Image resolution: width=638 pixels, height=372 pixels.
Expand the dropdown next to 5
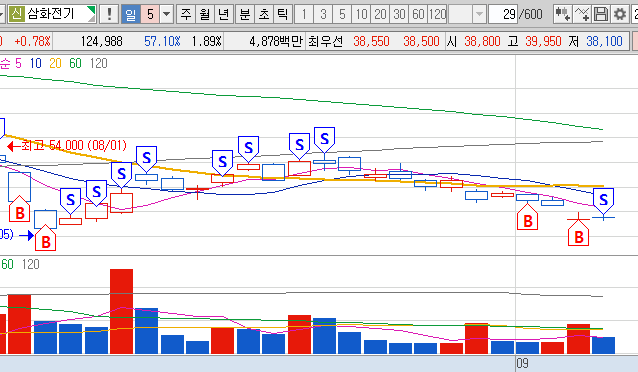pos(166,15)
